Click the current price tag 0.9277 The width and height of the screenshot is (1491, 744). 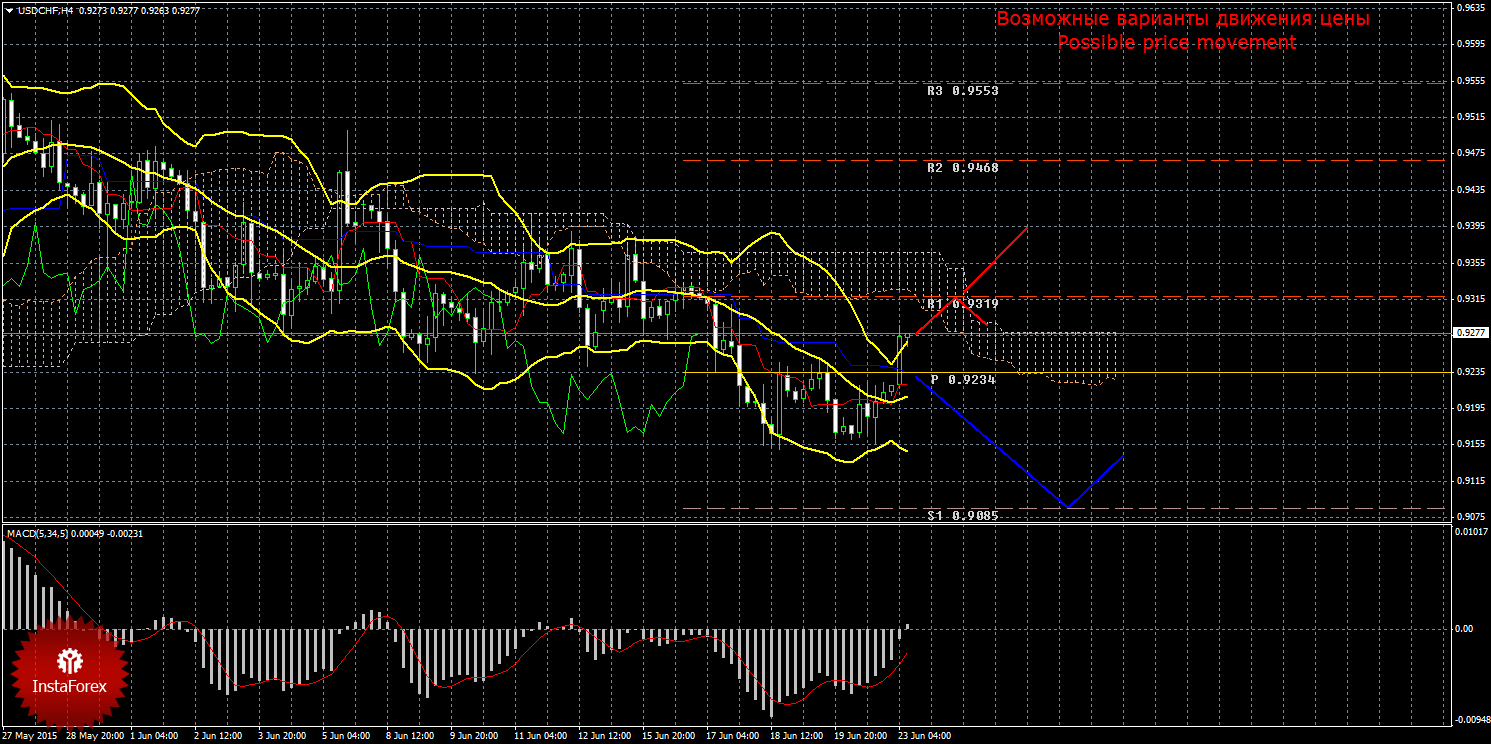(x=1469, y=333)
